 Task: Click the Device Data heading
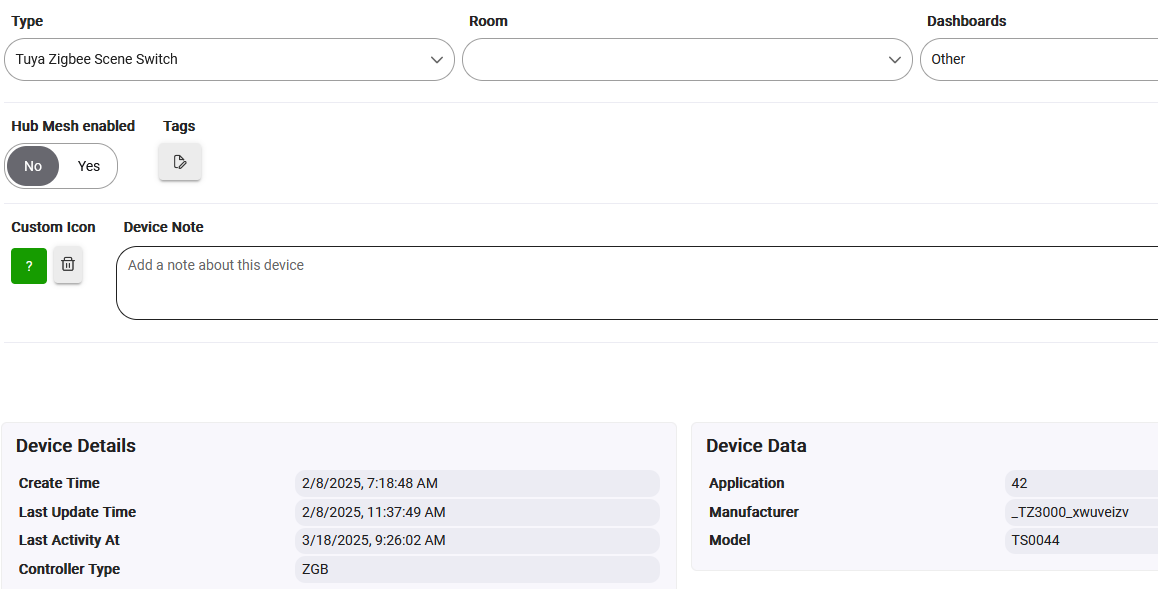[756, 446]
